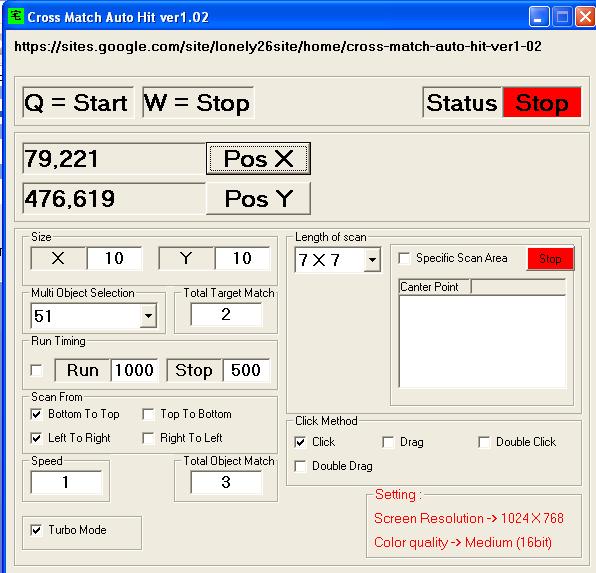
Task: Click the Size Y label box
Action: coord(186,259)
